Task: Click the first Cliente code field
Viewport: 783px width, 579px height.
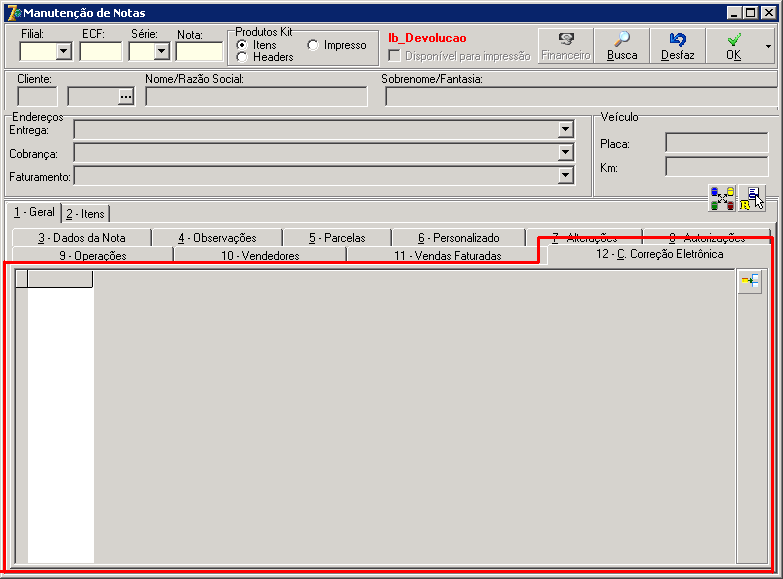Action: (x=37, y=96)
